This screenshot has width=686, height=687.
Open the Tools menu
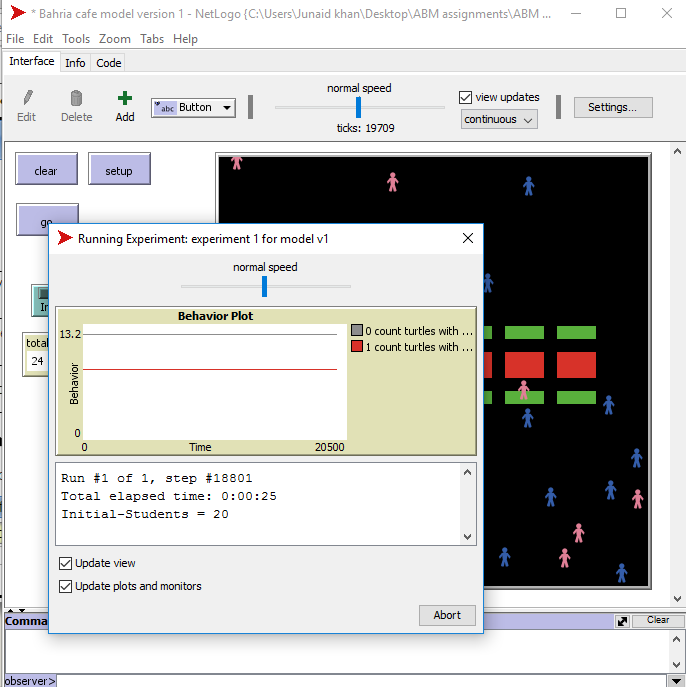pyautogui.click(x=76, y=39)
